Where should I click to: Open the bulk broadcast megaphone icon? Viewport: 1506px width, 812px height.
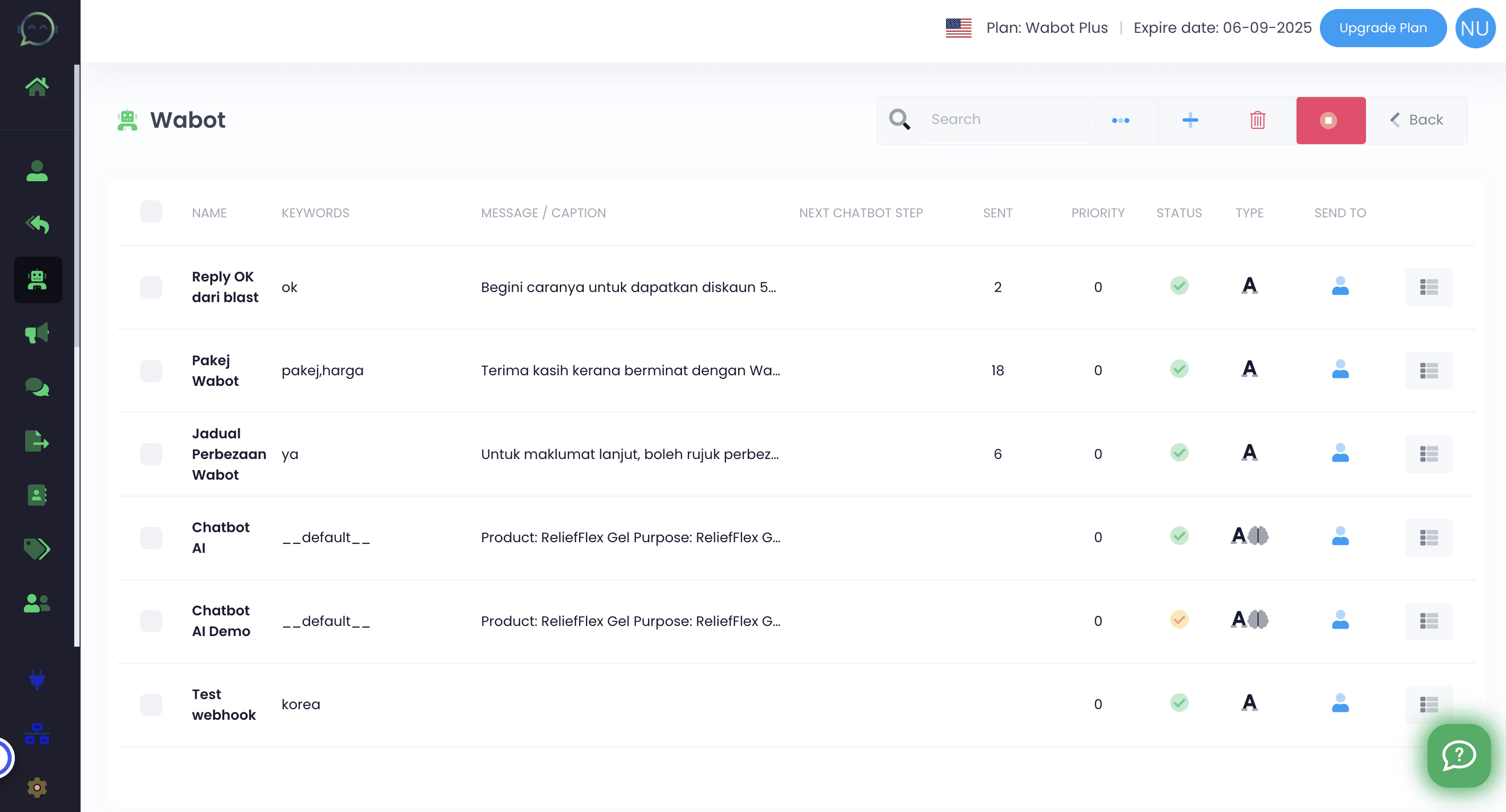point(37,333)
